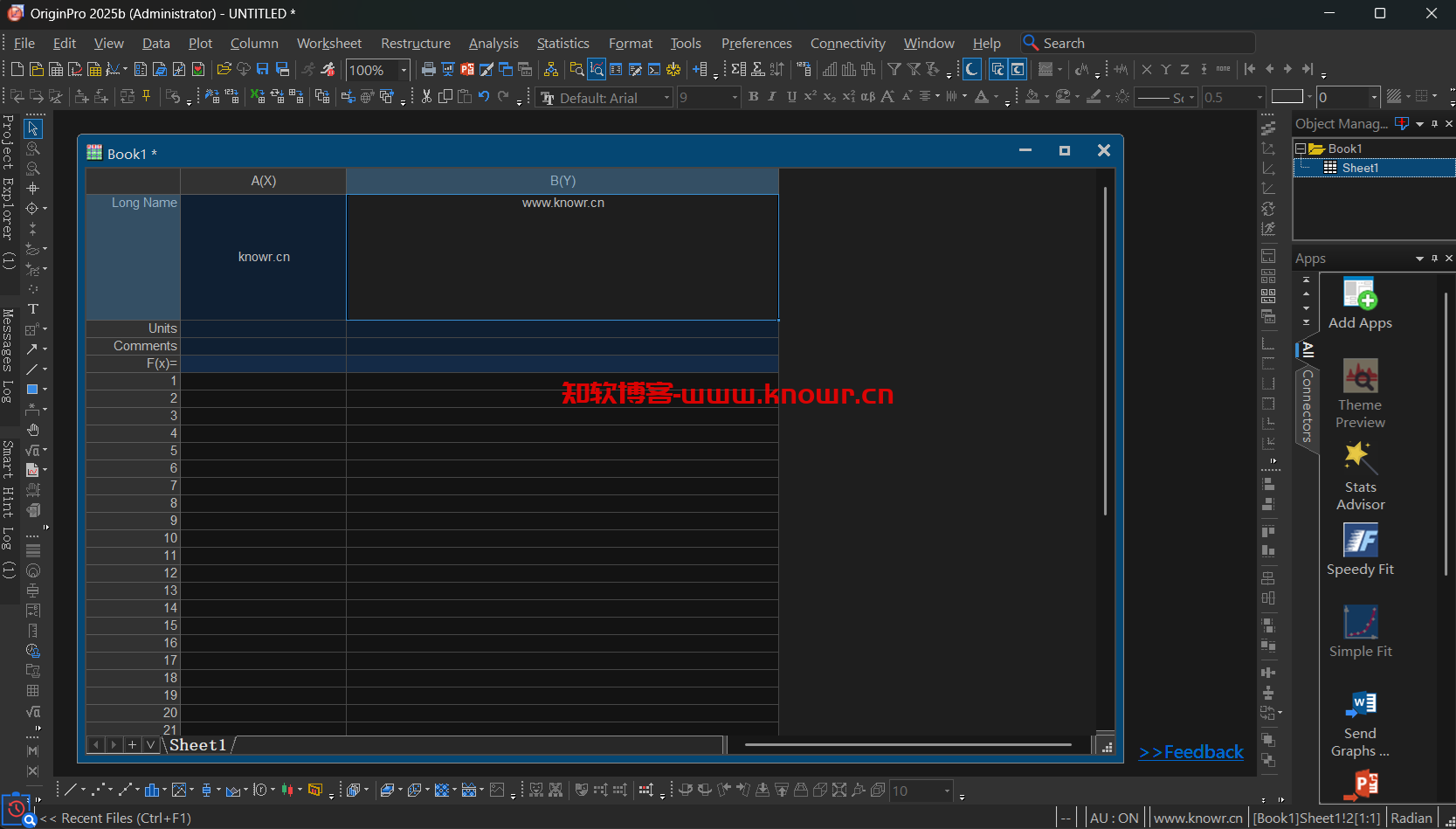Open the File menu

coord(24,43)
